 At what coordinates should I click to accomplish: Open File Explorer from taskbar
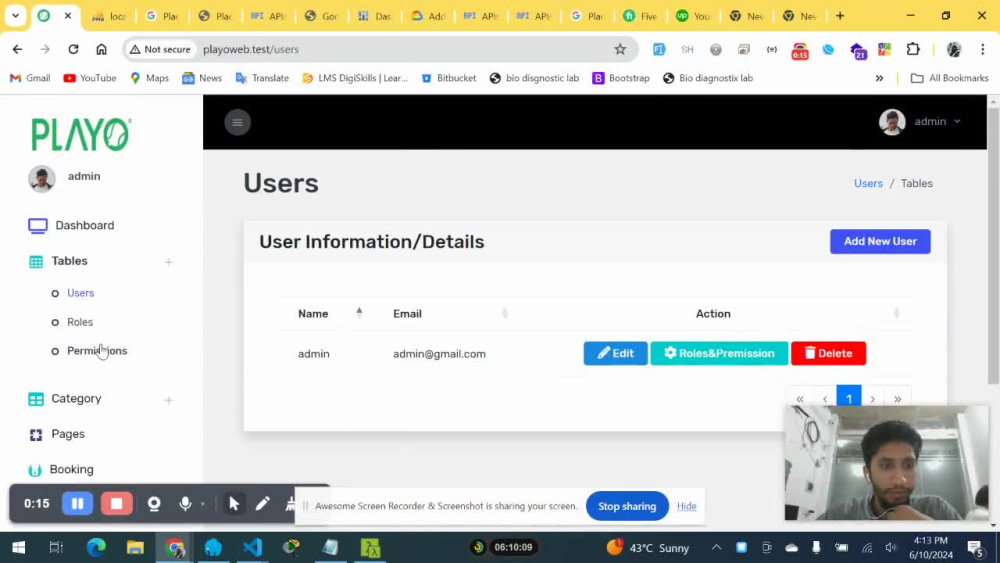coord(135,547)
